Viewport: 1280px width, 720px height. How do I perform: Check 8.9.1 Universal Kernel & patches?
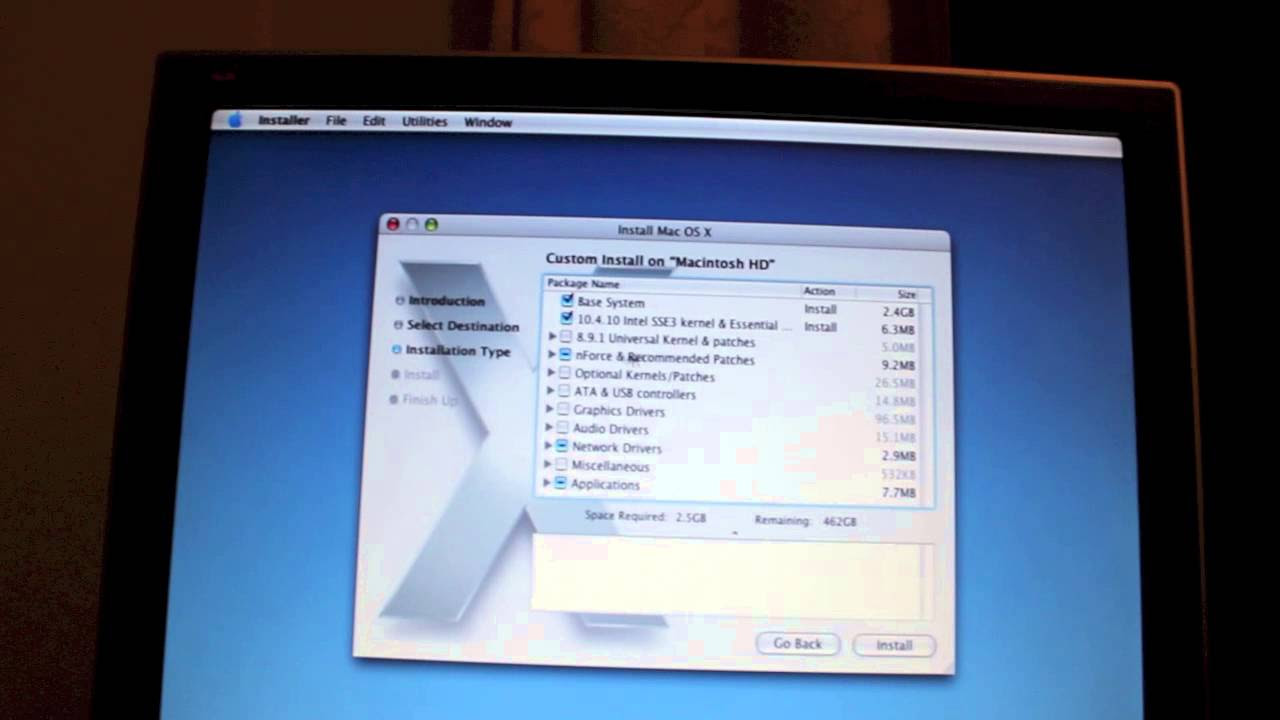pyautogui.click(x=567, y=337)
